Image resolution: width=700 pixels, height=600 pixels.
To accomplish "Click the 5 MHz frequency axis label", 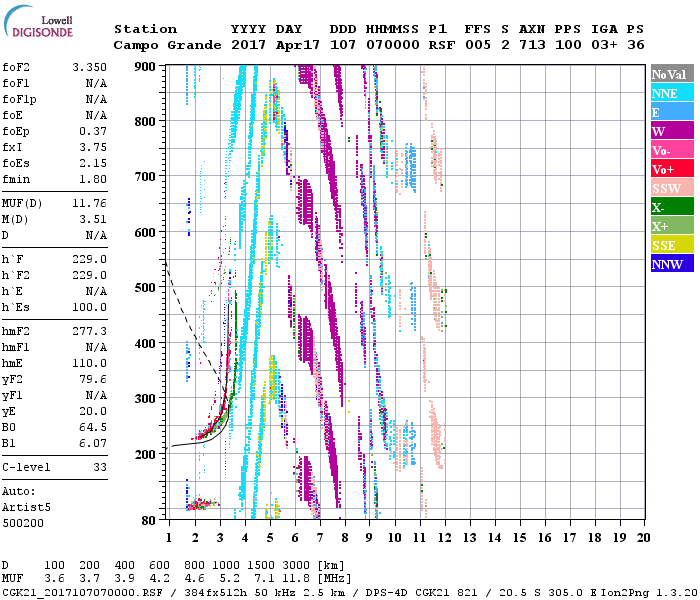I will (x=270, y=538).
